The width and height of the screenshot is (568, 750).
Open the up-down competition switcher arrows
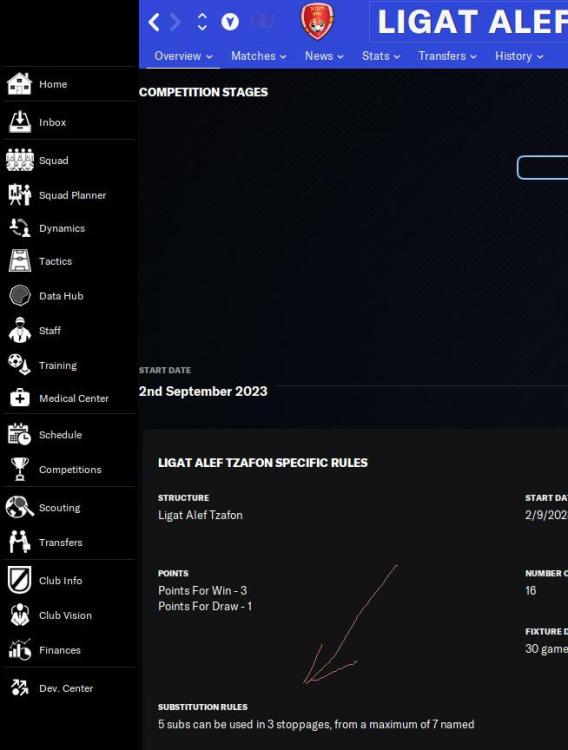tap(202, 22)
